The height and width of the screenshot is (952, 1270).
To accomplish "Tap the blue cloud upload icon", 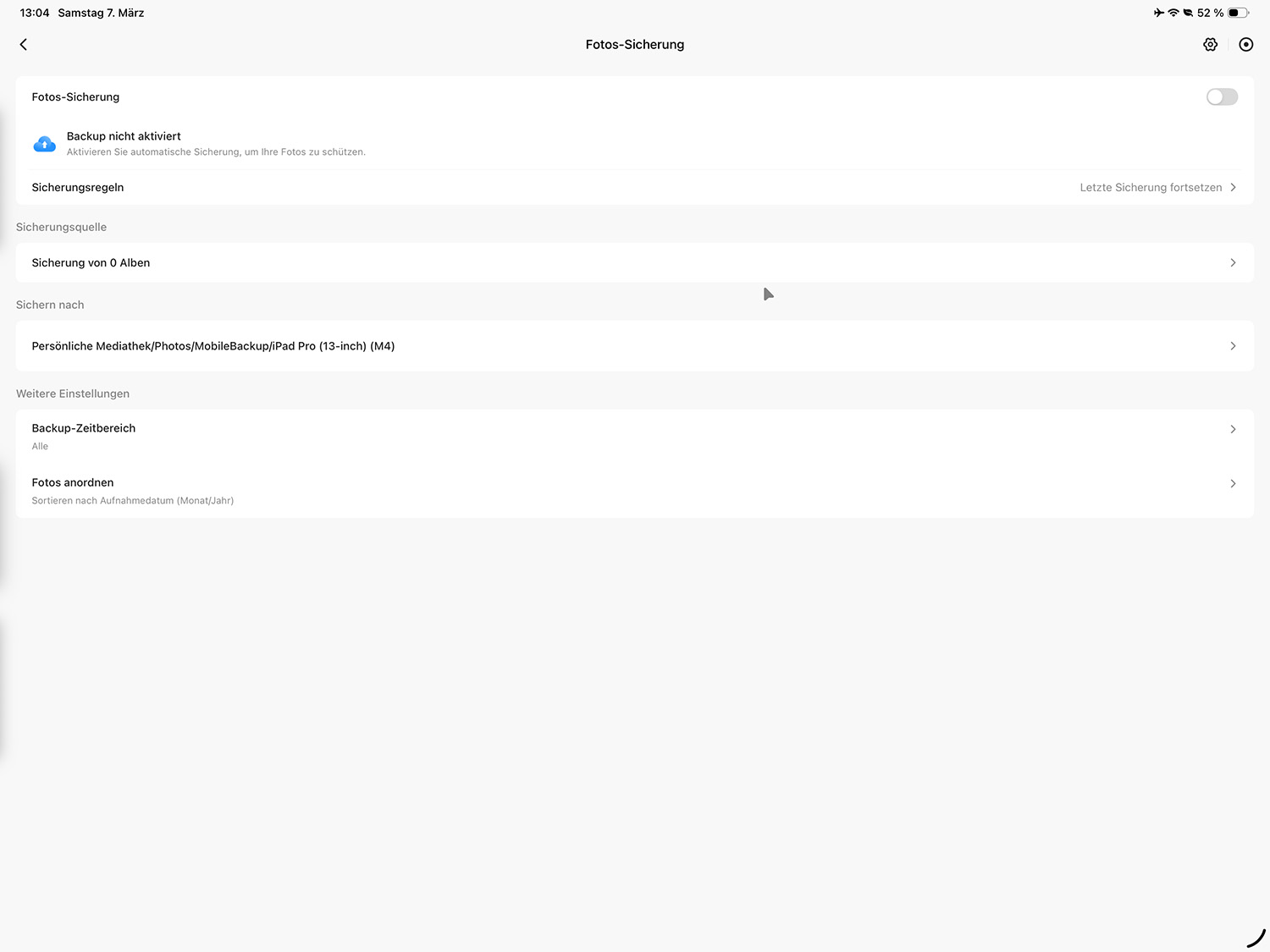I will coord(45,145).
